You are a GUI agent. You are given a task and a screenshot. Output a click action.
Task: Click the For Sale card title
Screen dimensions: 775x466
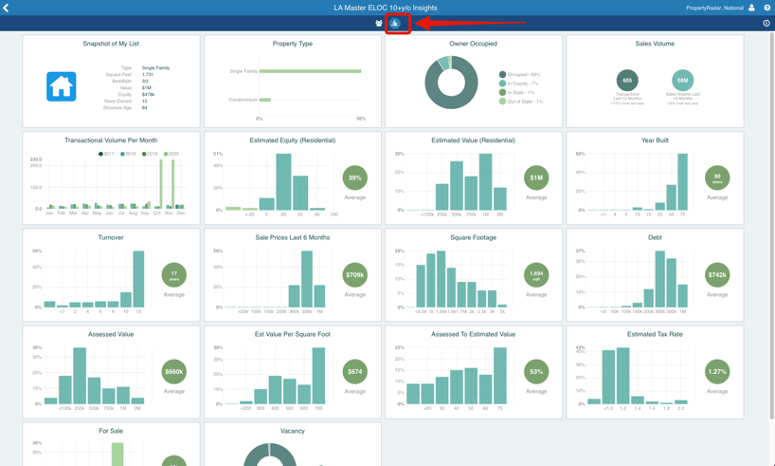click(111, 431)
